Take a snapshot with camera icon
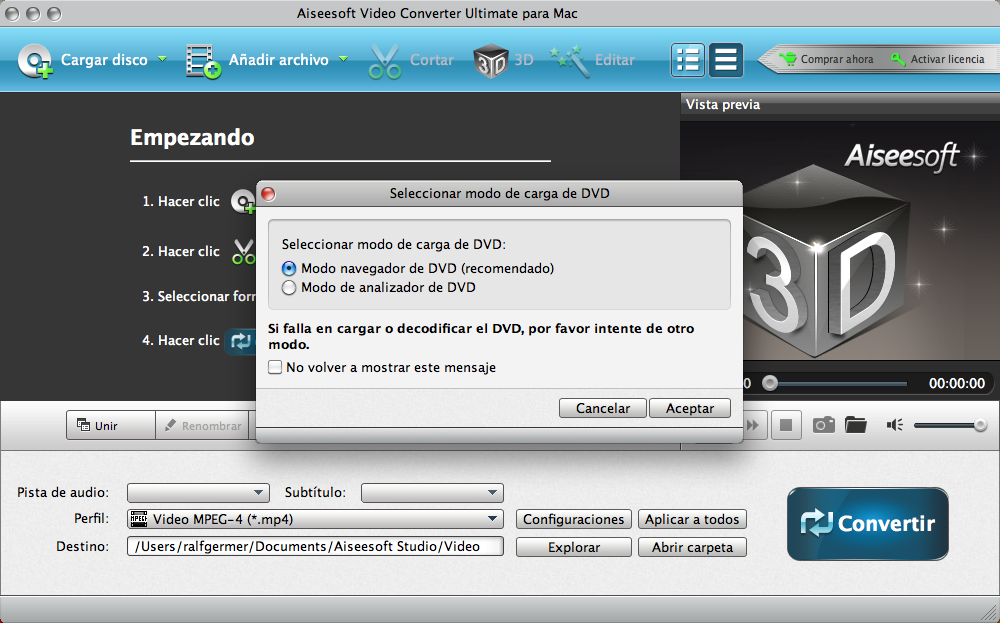 point(823,425)
